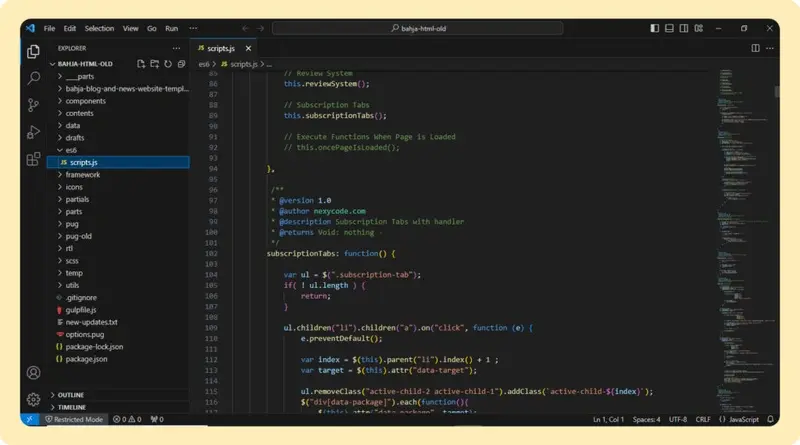The height and width of the screenshot is (445, 800).
Task: Open the Extensions view icon
Action: tap(33, 159)
